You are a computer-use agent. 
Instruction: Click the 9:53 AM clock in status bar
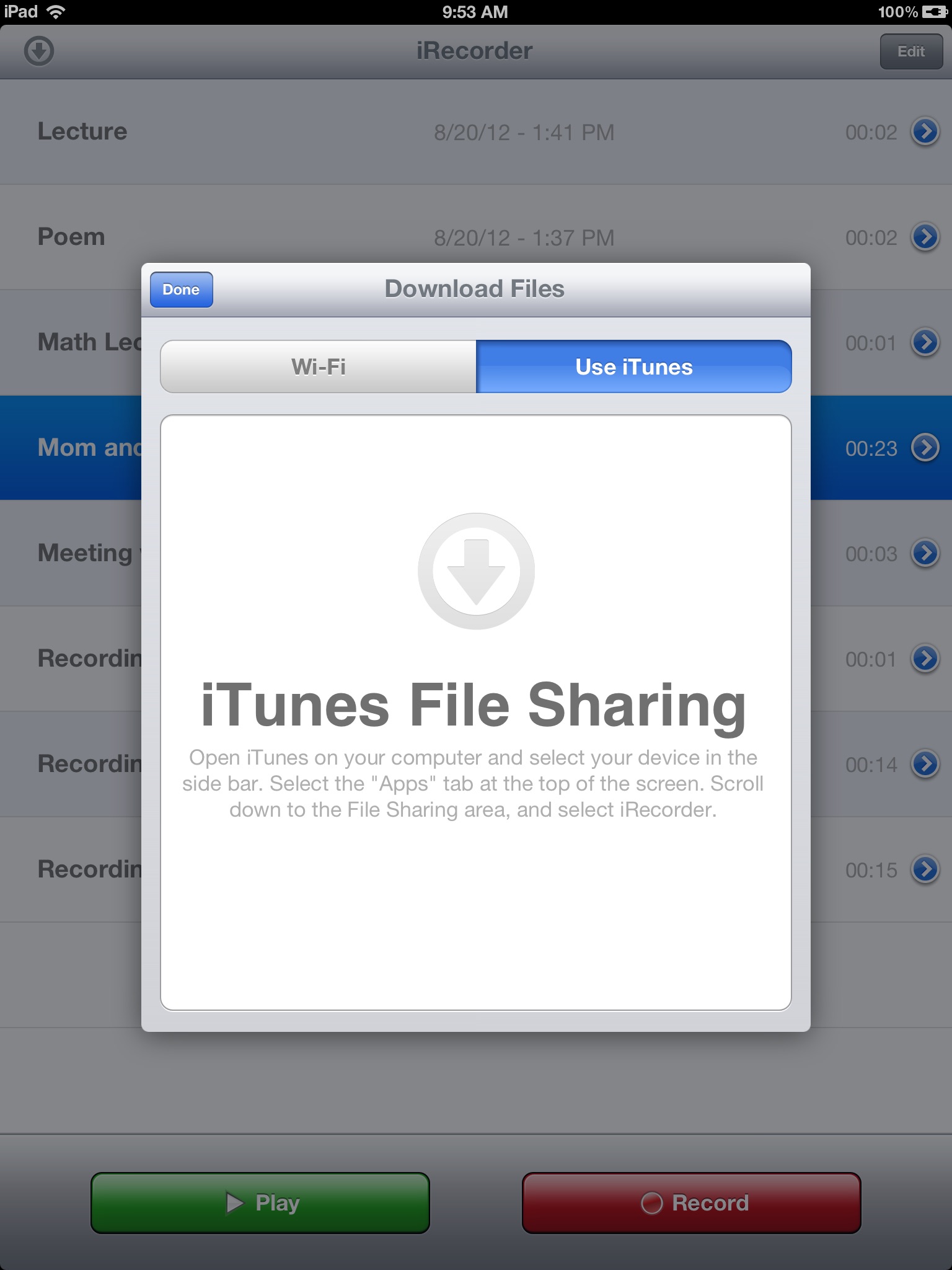coord(475,12)
